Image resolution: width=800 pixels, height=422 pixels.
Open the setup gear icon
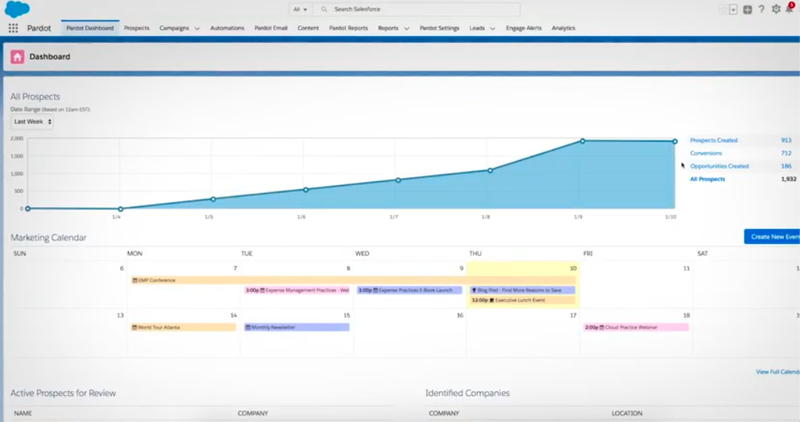[776, 9]
